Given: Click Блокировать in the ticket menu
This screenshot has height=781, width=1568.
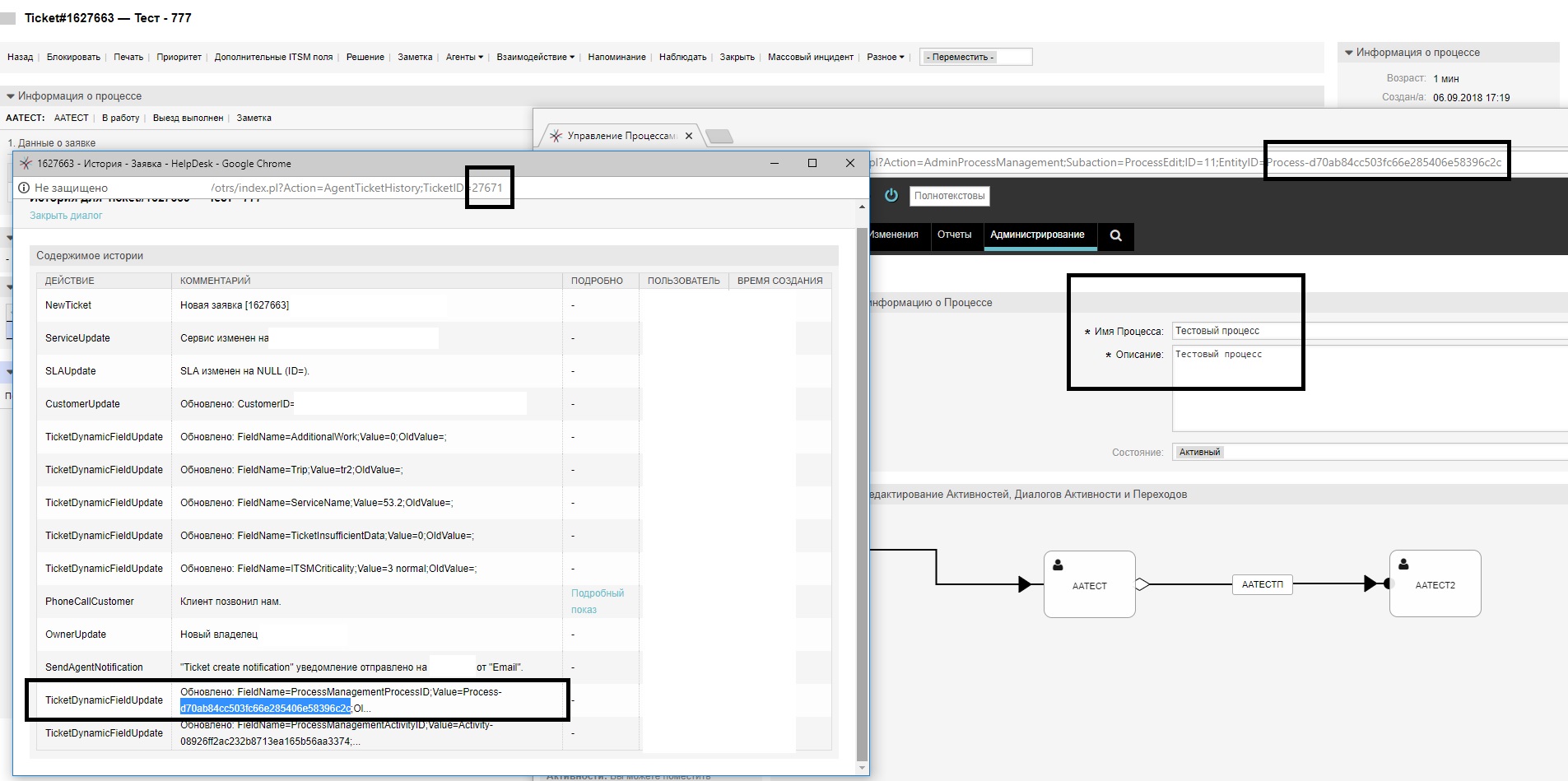Looking at the screenshot, I should click(x=73, y=57).
